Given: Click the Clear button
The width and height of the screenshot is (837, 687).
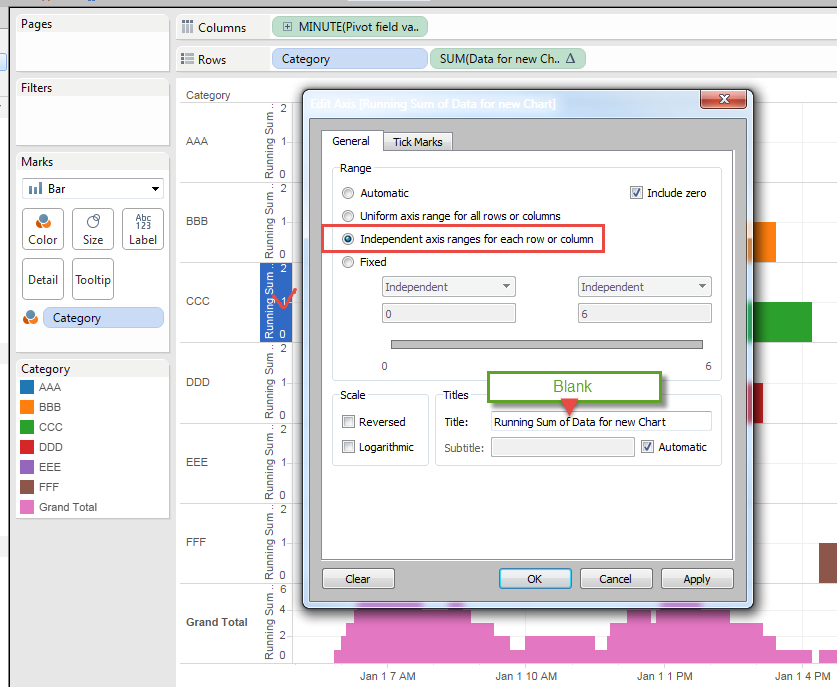Looking at the screenshot, I should tap(358, 579).
